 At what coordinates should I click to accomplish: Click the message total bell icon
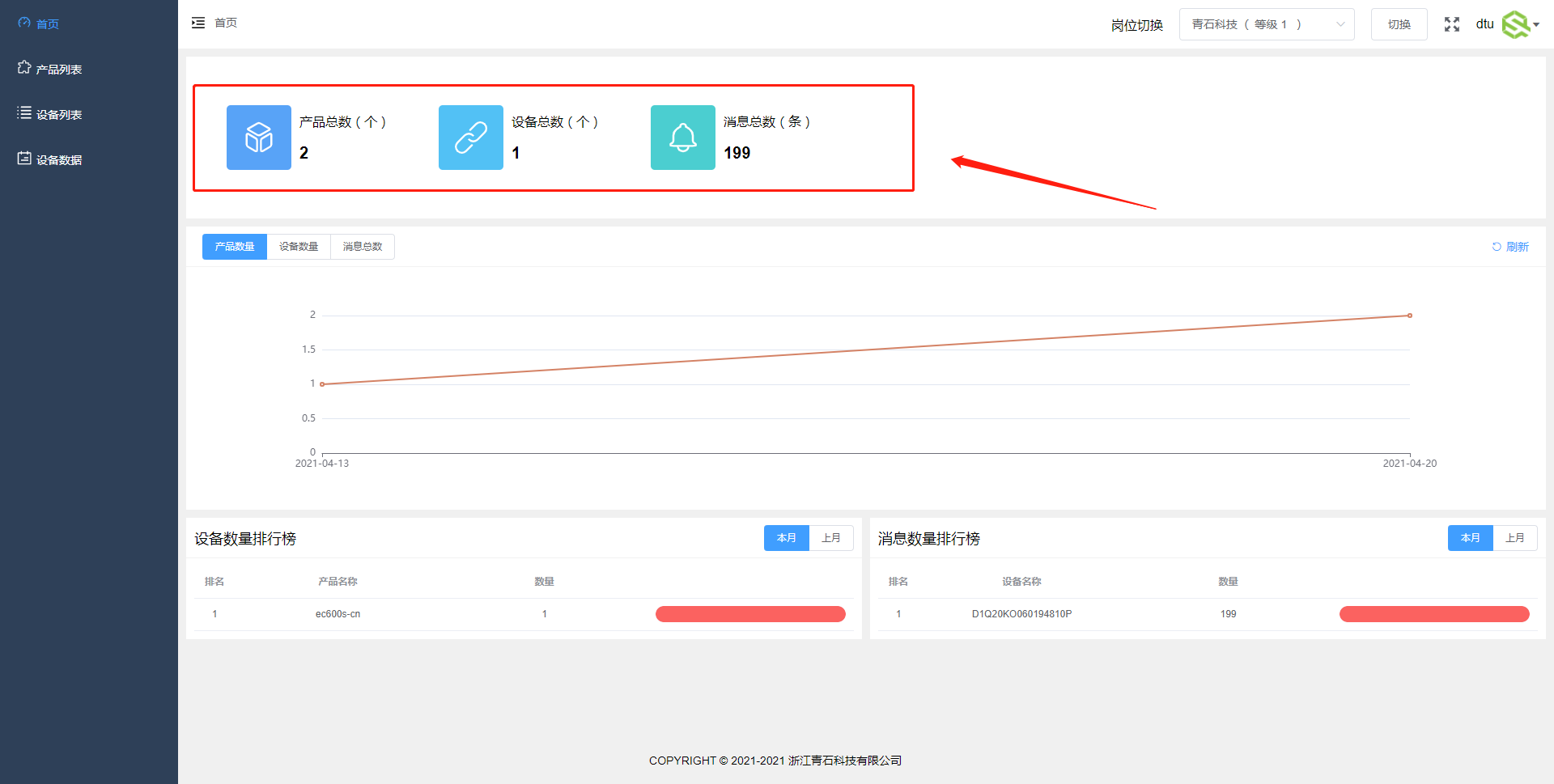[x=682, y=138]
